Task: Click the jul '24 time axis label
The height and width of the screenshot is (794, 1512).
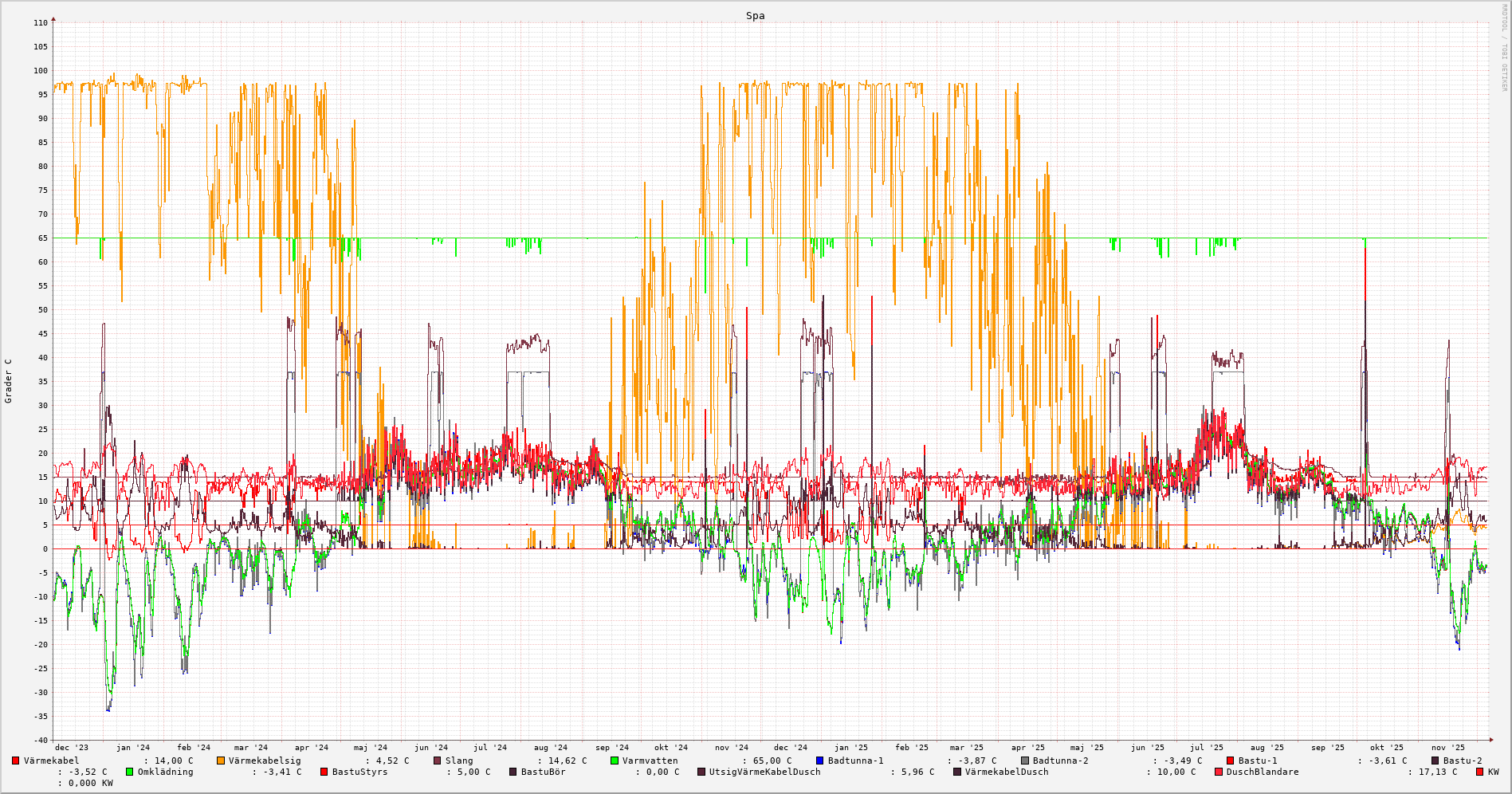Action: pyautogui.click(x=489, y=748)
